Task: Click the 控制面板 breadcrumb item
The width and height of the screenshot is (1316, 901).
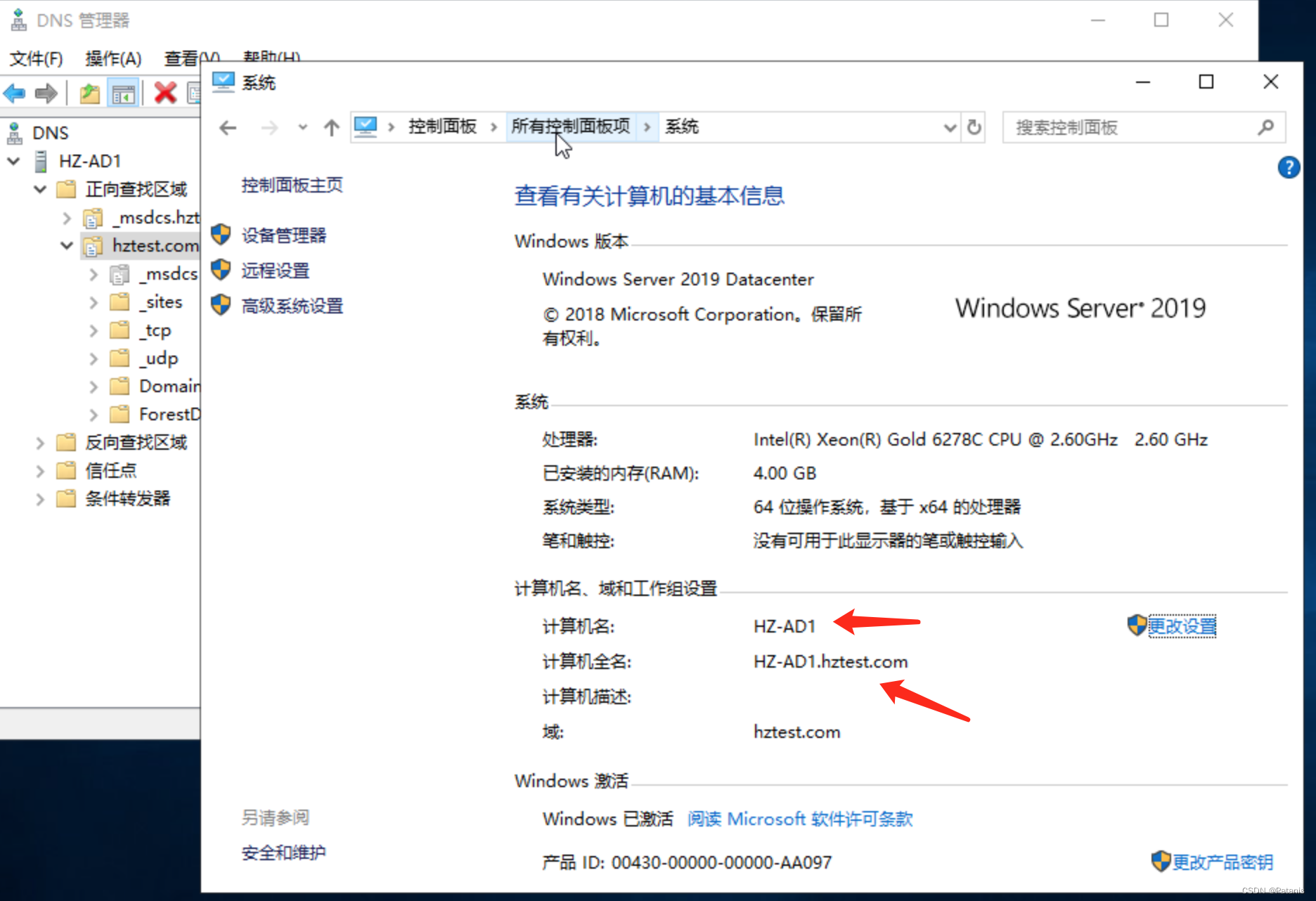Action: pos(442,127)
